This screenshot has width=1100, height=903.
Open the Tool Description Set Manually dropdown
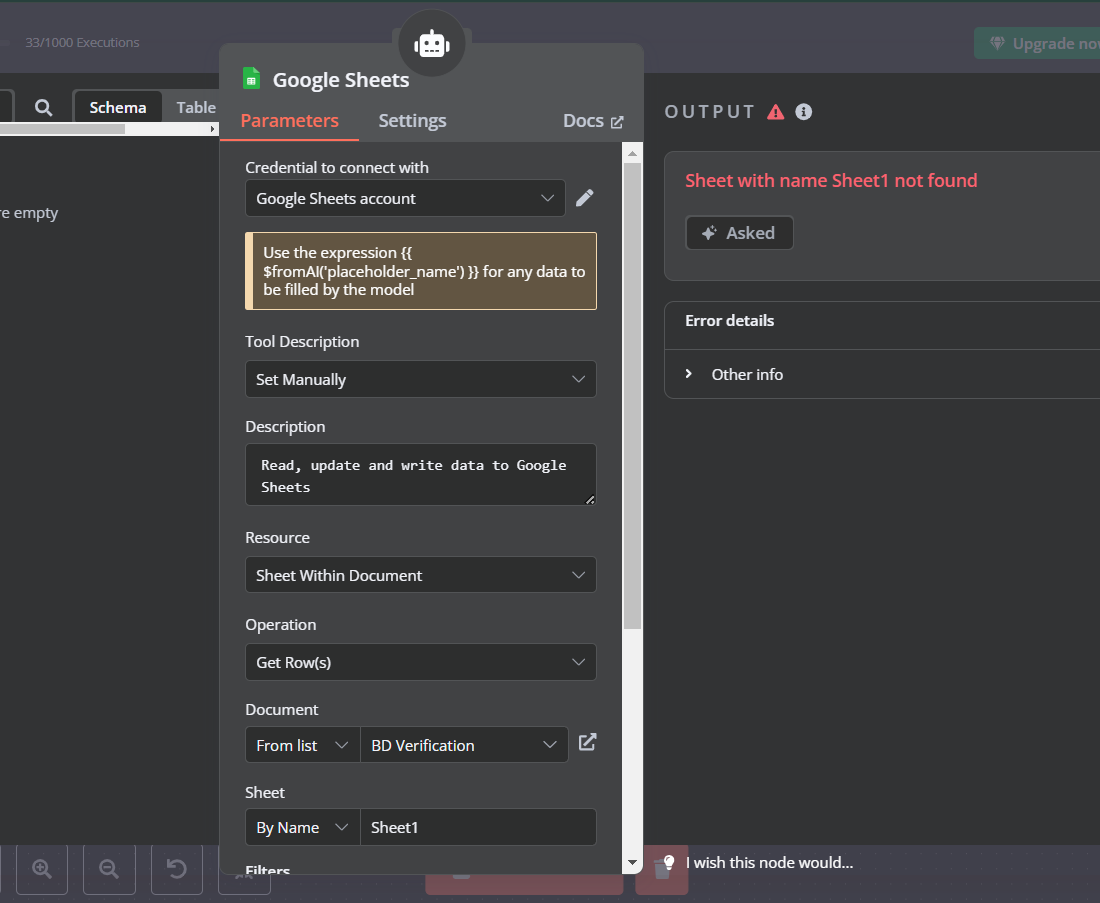coord(420,379)
